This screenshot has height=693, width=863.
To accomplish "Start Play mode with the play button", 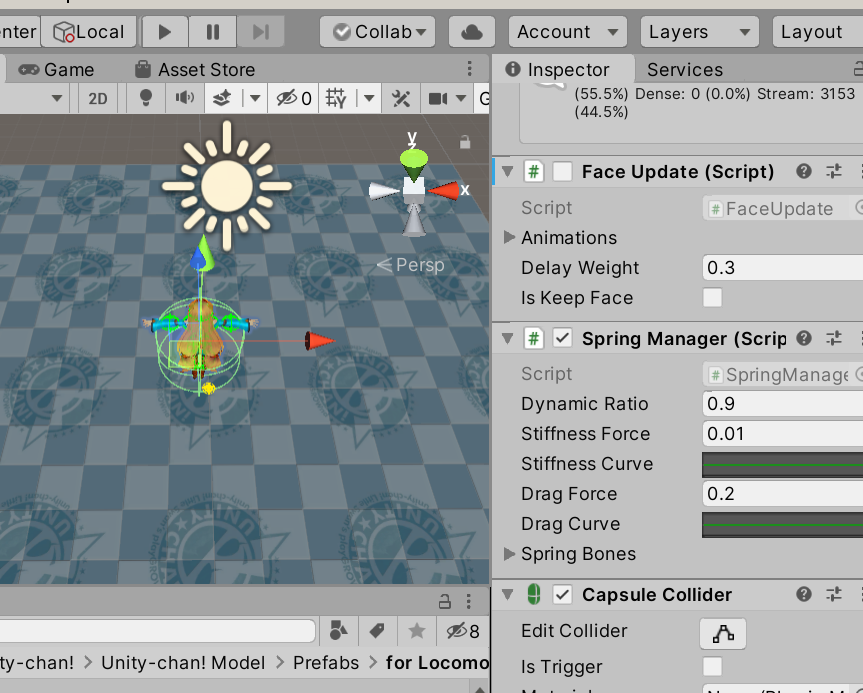I will 165,32.
